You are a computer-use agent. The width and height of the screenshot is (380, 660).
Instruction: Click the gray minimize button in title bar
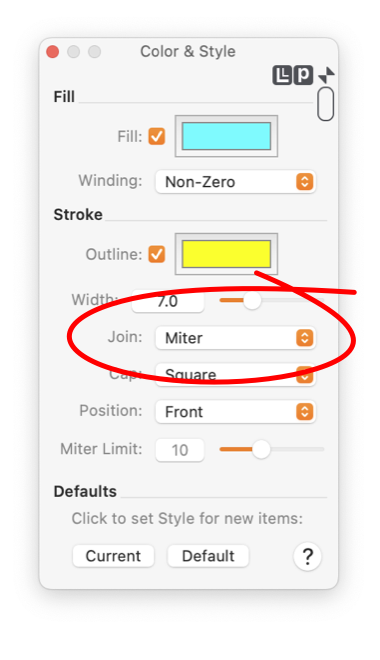click(74, 52)
